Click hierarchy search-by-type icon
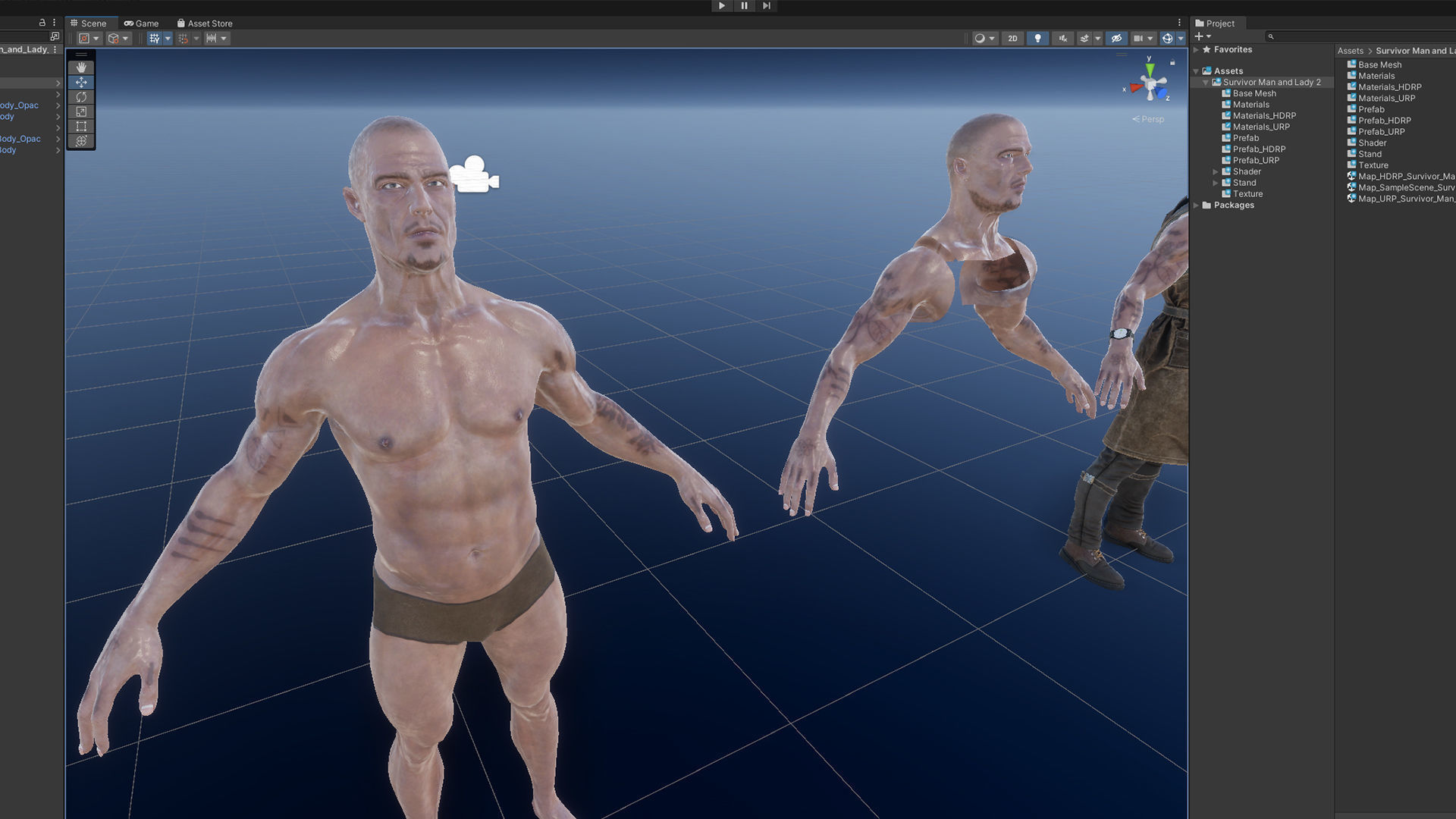The image size is (1456, 819). point(54,36)
